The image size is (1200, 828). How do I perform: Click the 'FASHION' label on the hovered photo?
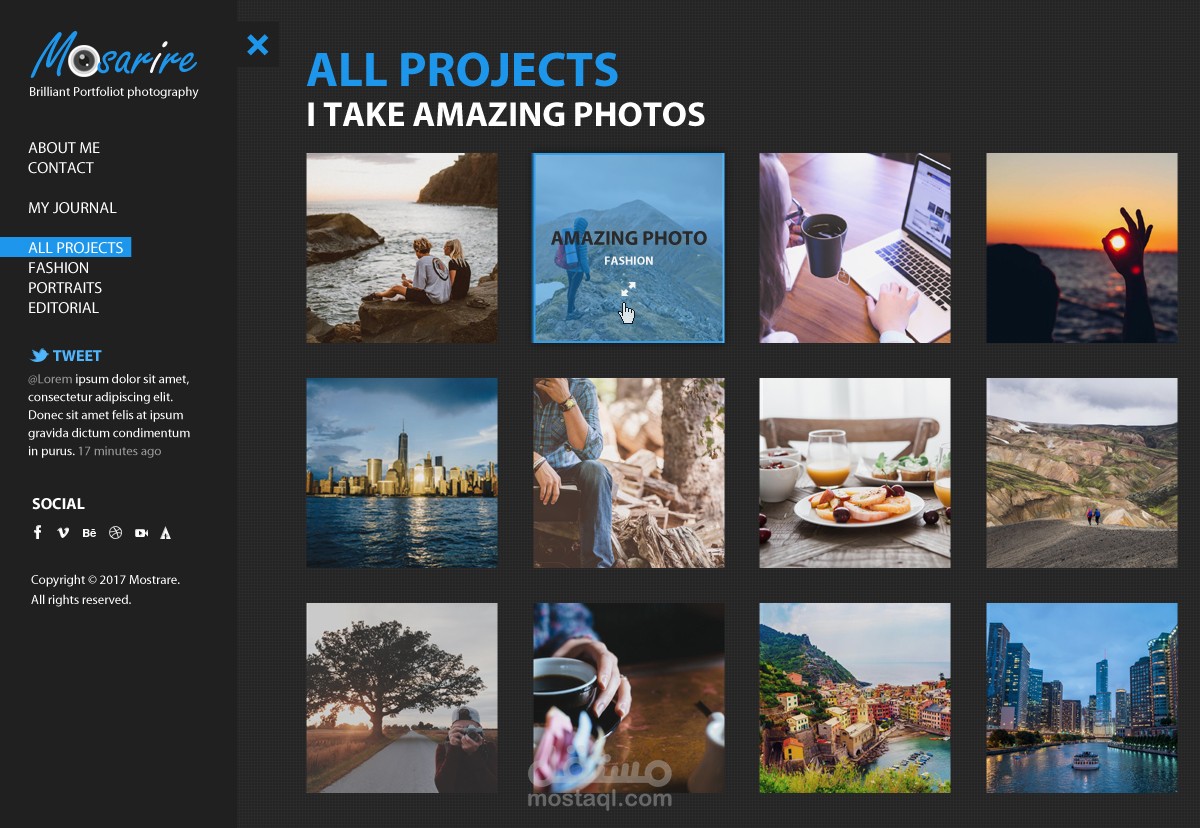click(x=629, y=261)
